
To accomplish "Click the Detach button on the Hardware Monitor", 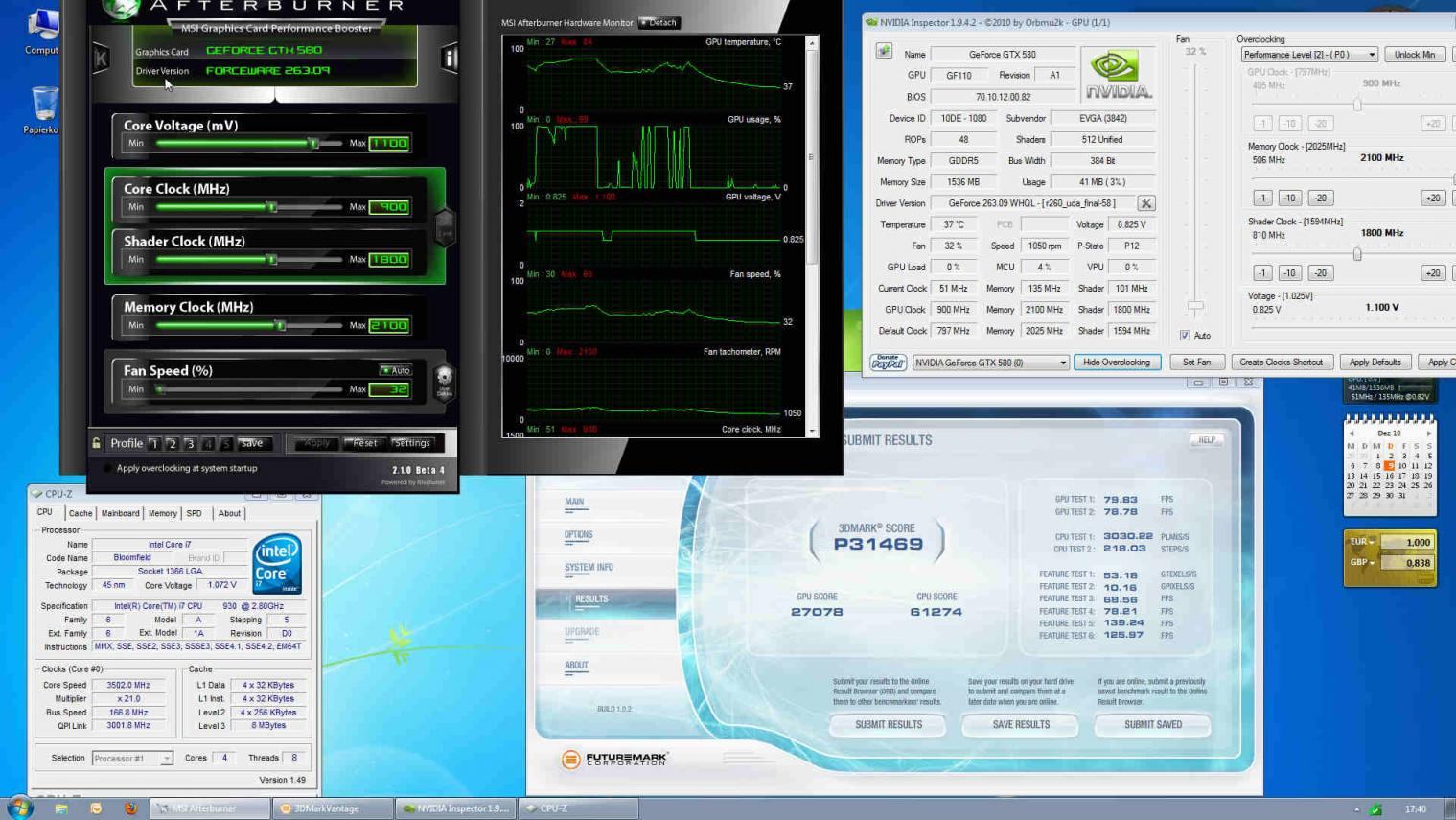I will [659, 22].
